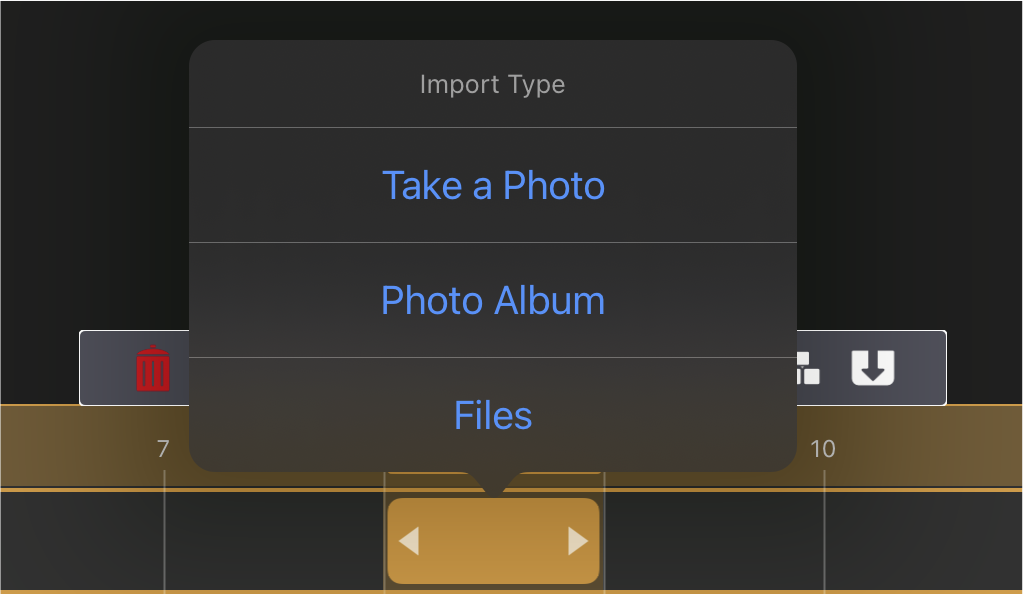Select the orange clip's center body
This screenshot has width=1023, height=594.
pos(493,541)
